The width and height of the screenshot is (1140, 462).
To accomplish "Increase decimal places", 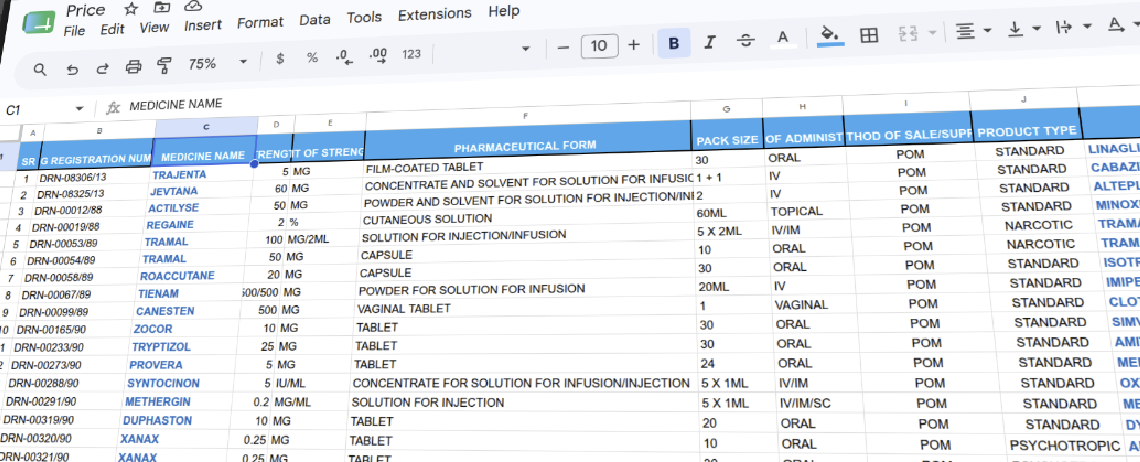I will [x=378, y=55].
